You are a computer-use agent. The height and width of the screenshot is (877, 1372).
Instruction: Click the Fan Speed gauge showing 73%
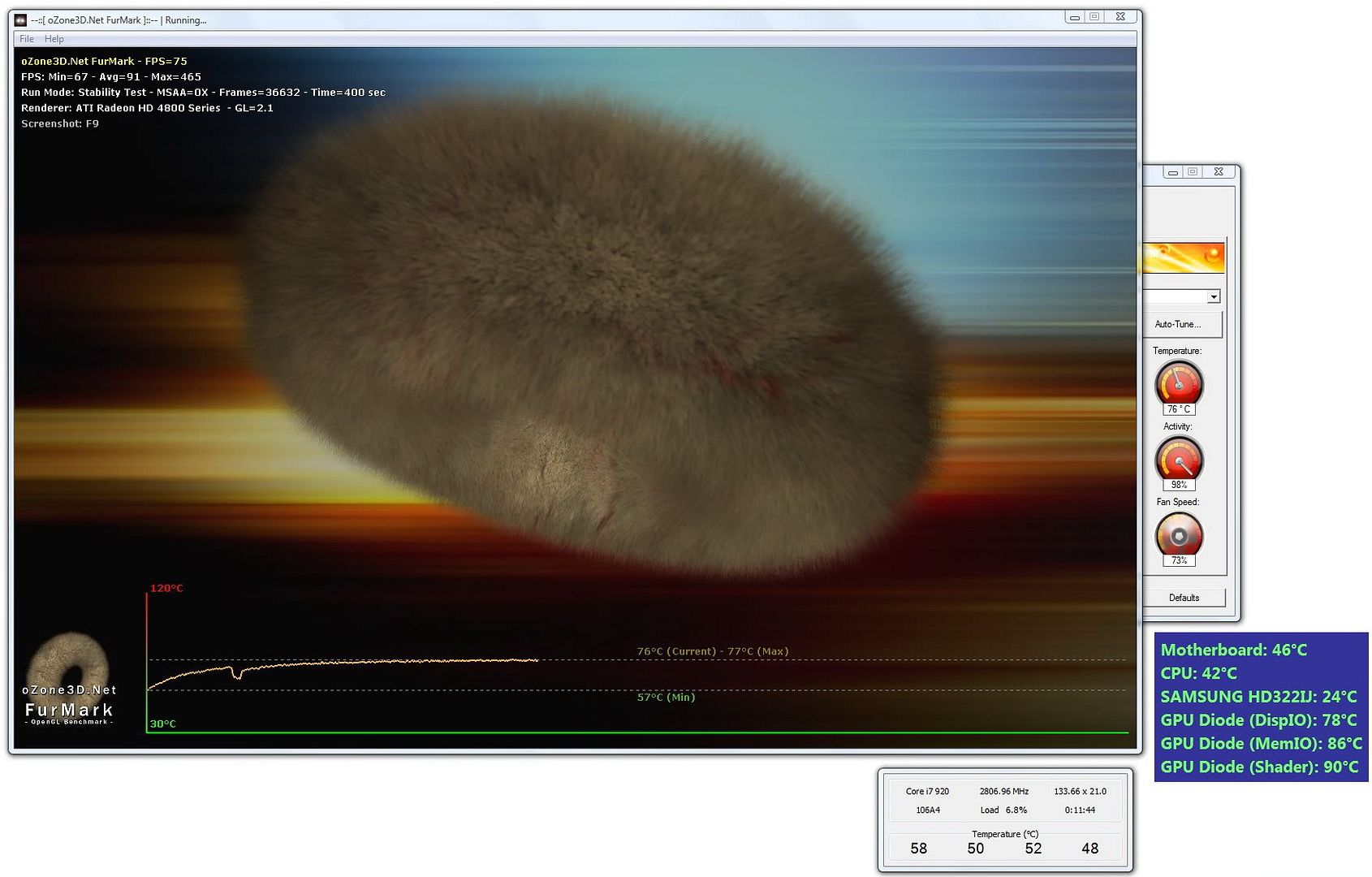pos(1179,535)
